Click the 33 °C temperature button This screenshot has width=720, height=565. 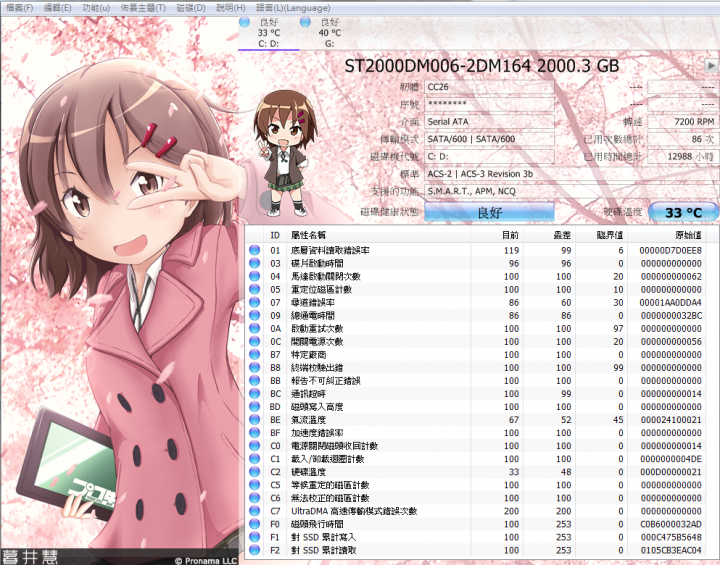[683, 212]
